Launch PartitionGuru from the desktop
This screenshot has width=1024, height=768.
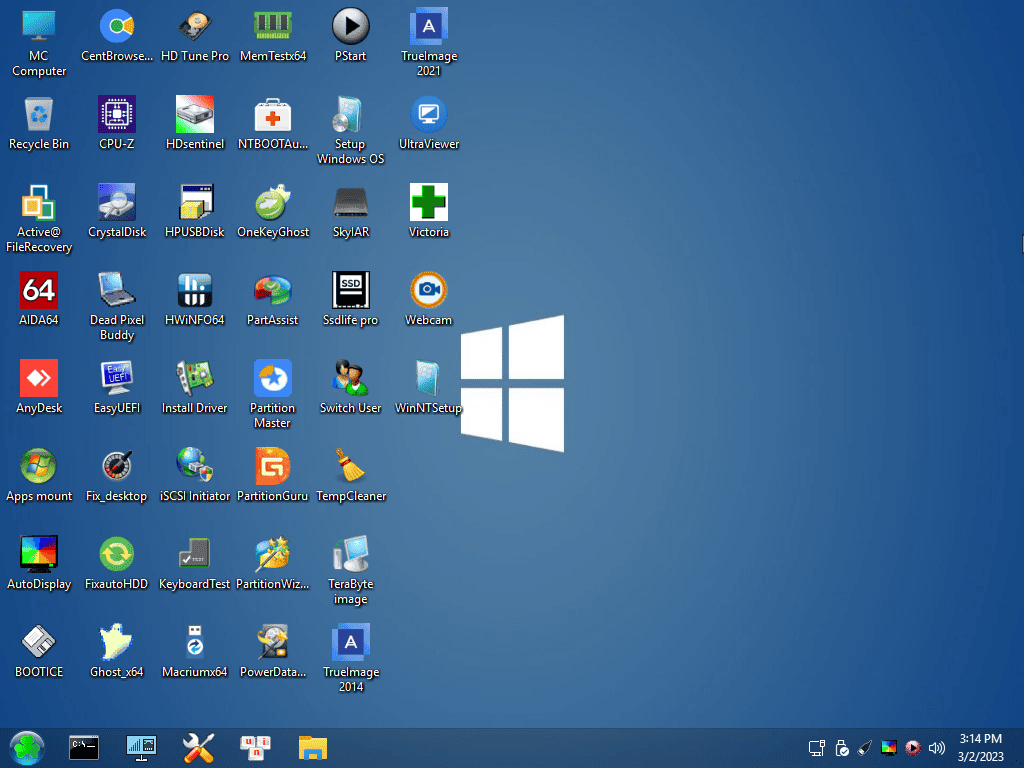point(273,466)
